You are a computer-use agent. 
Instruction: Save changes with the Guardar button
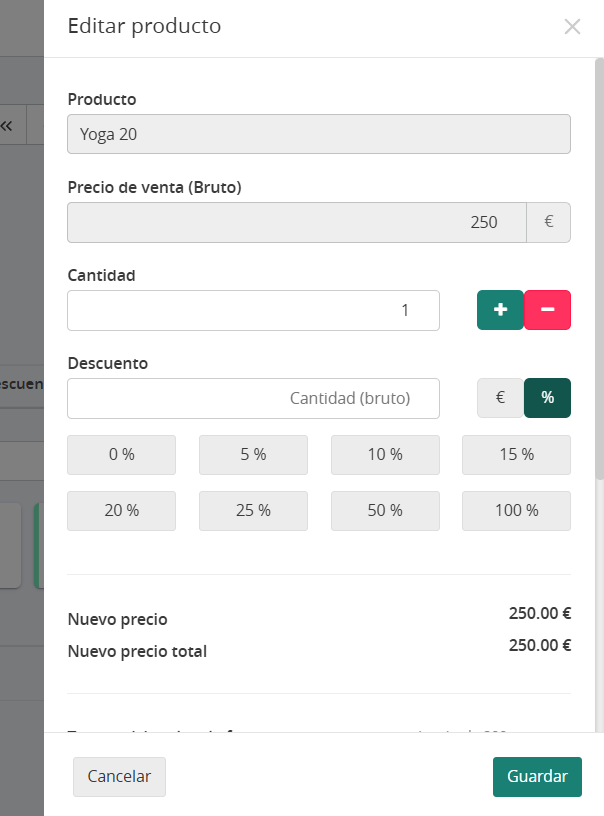coord(537,777)
